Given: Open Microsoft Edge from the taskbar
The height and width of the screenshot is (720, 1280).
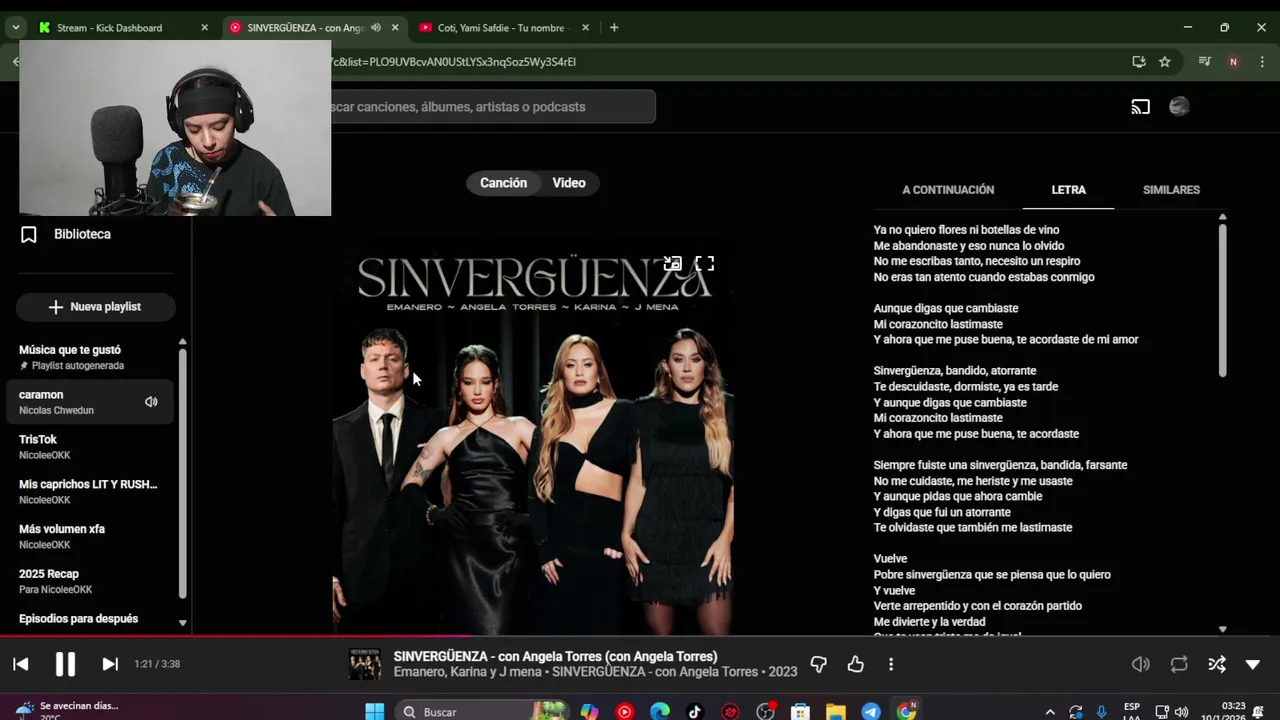Looking at the screenshot, I should 660,712.
